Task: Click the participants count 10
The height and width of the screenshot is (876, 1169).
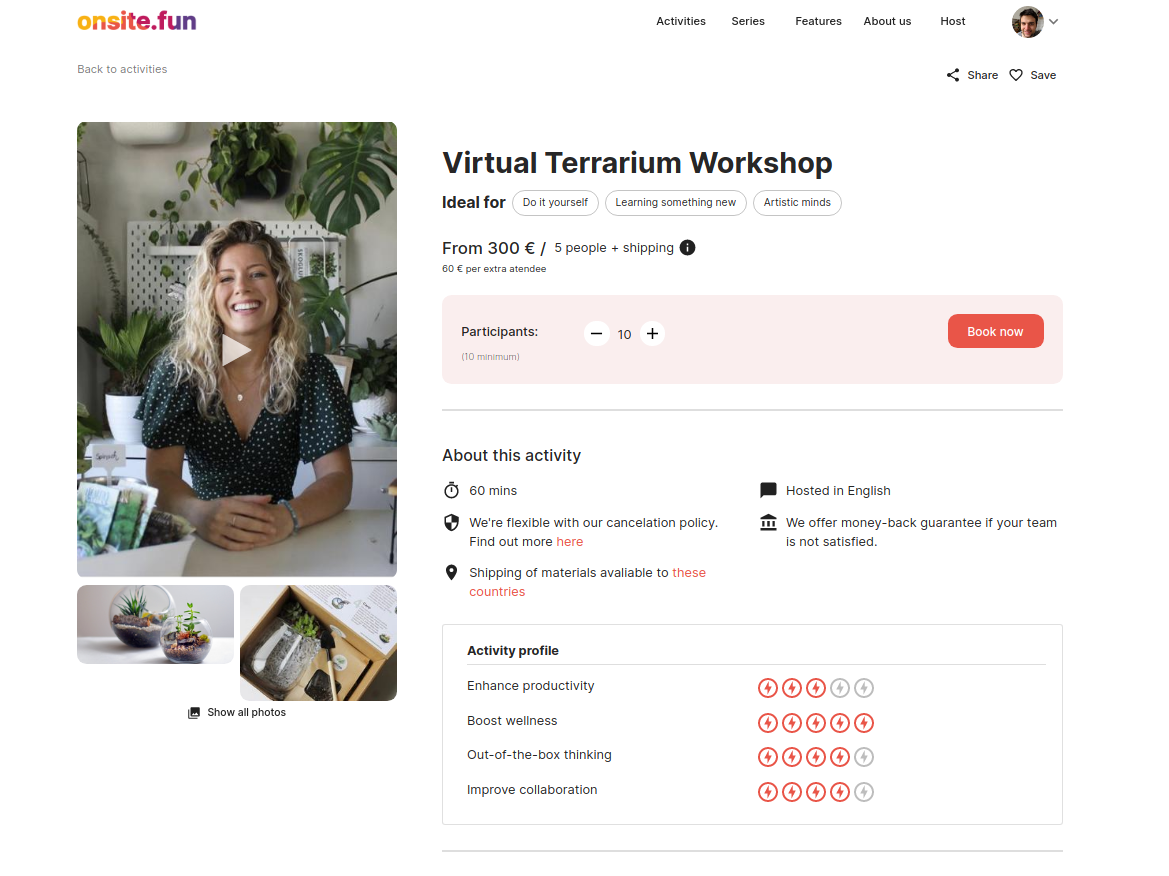Action: (x=624, y=335)
